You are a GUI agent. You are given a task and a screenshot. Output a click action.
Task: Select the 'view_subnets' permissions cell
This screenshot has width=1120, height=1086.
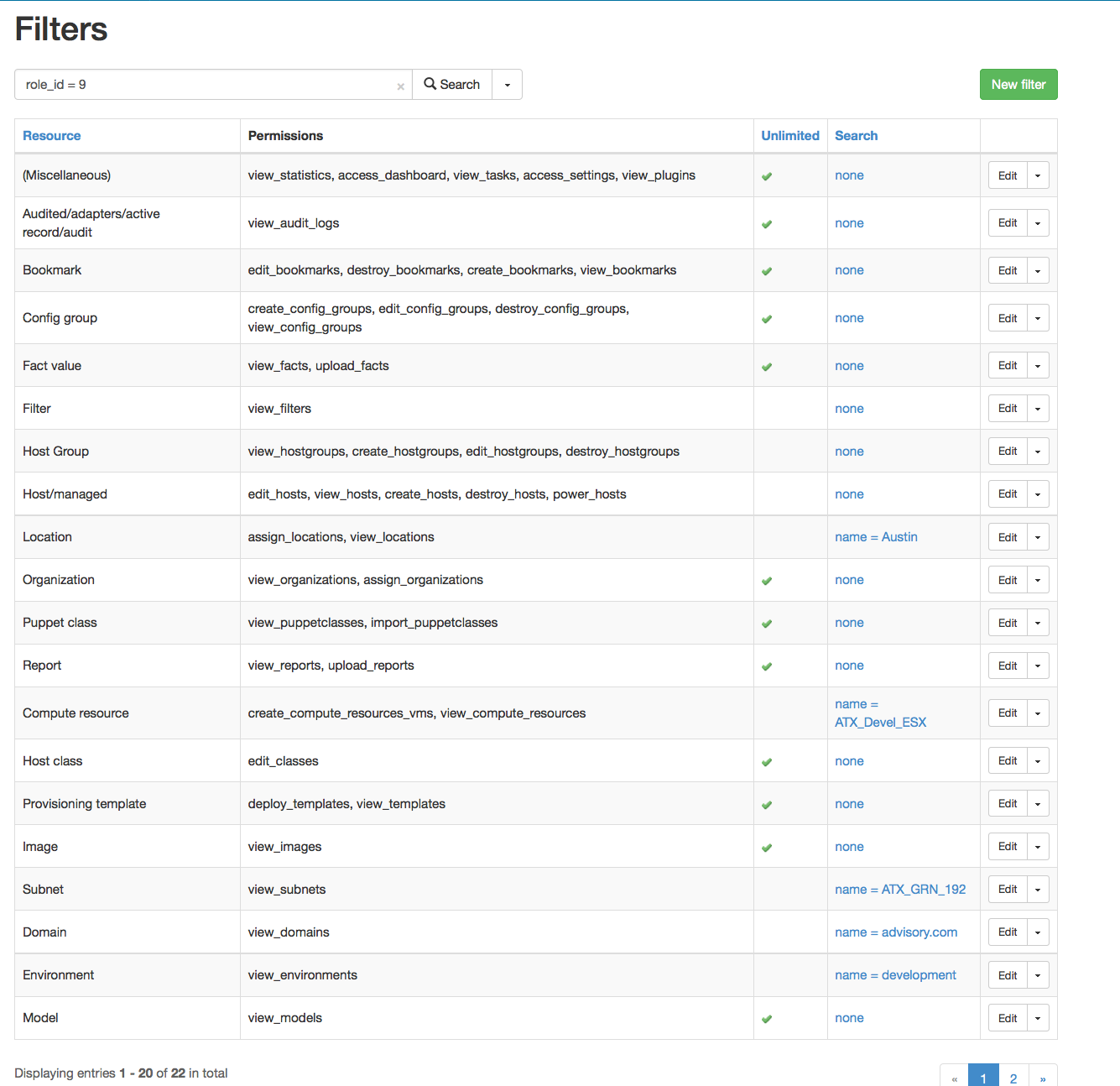tap(497, 890)
